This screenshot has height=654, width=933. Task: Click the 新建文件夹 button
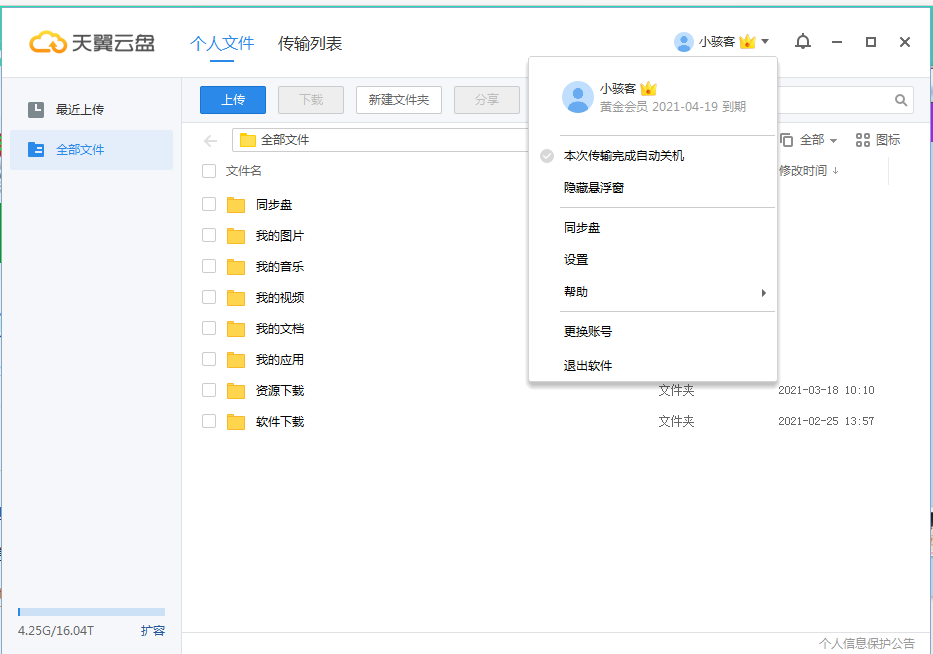coord(399,100)
